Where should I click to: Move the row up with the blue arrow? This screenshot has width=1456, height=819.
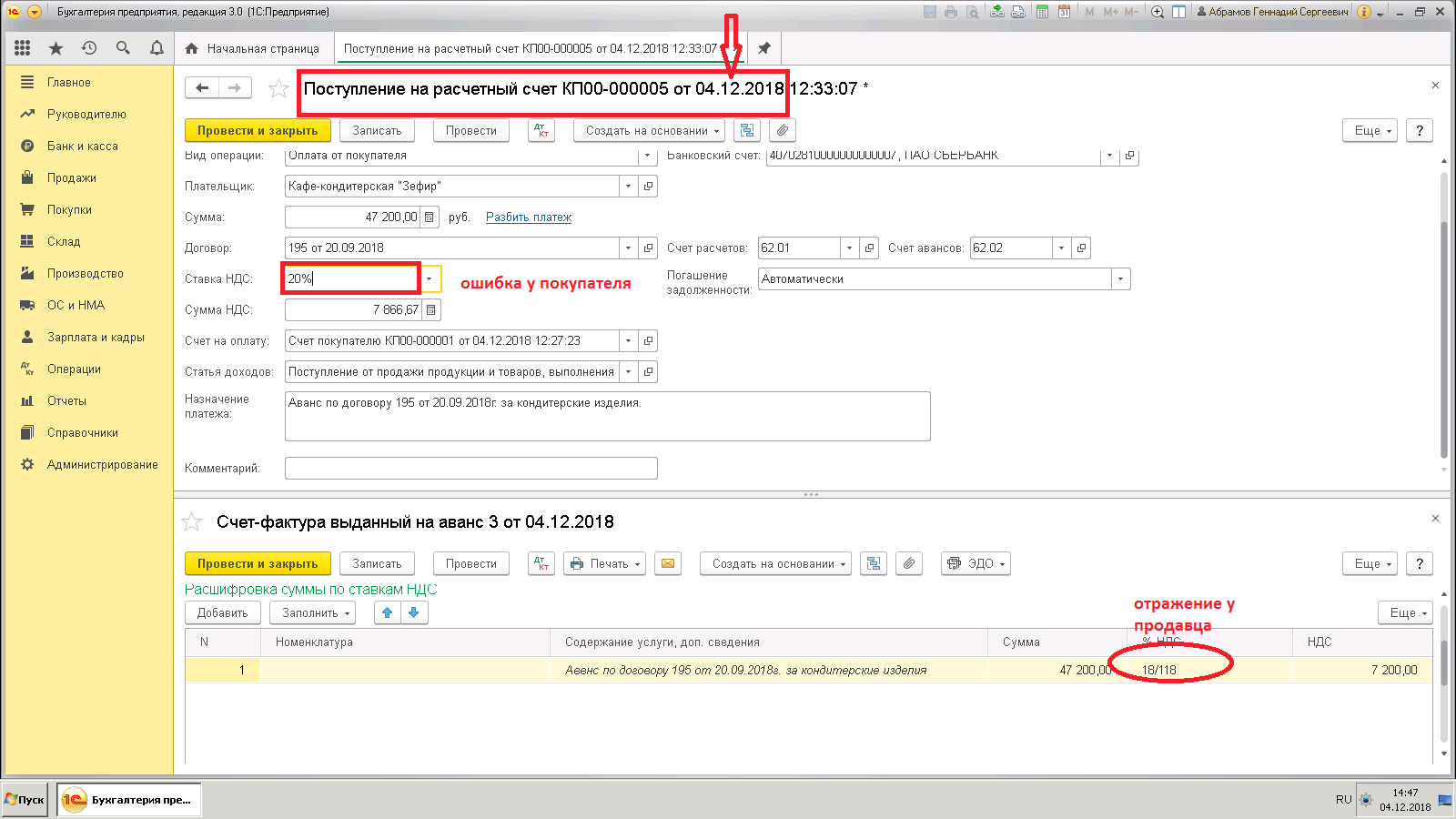pyautogui.click(x=388, y=612)
